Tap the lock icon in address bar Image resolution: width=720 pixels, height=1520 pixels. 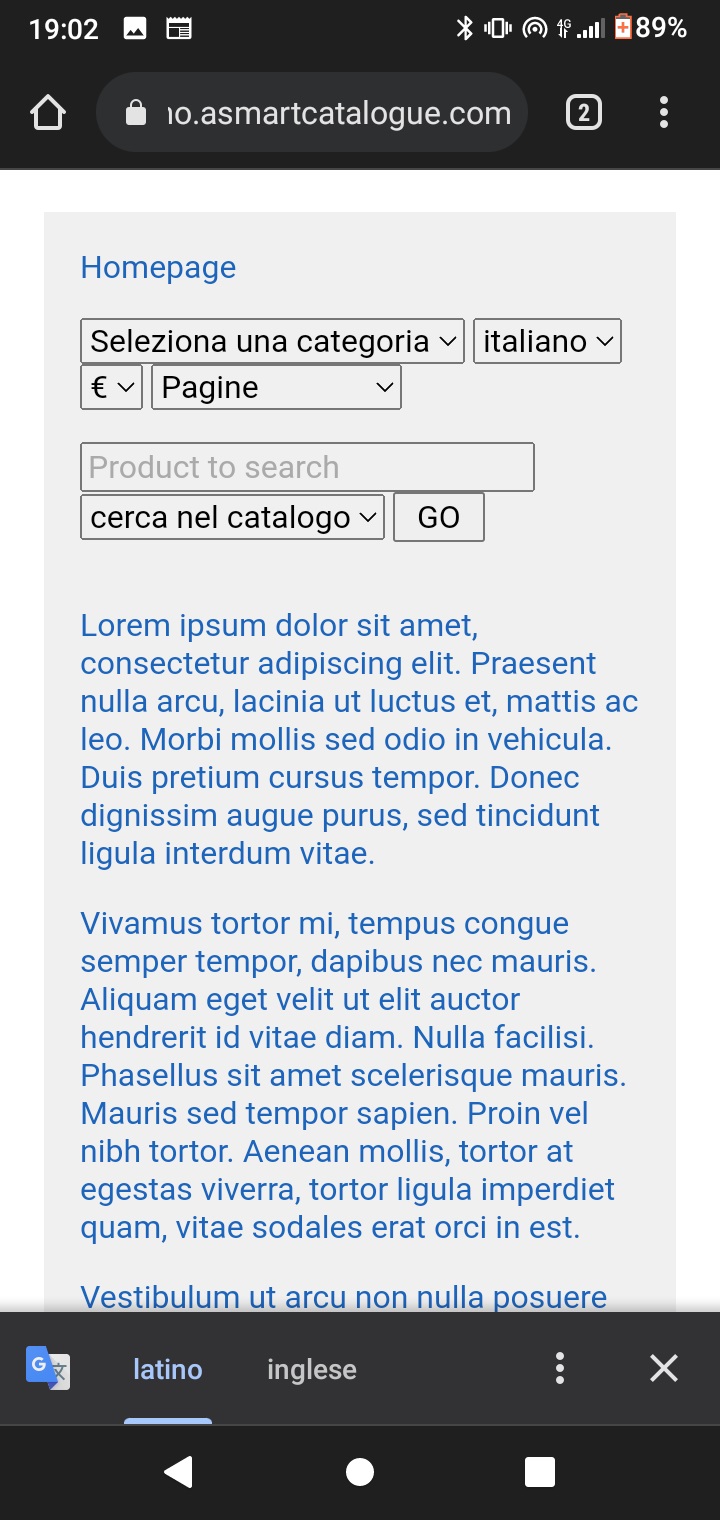136,113
